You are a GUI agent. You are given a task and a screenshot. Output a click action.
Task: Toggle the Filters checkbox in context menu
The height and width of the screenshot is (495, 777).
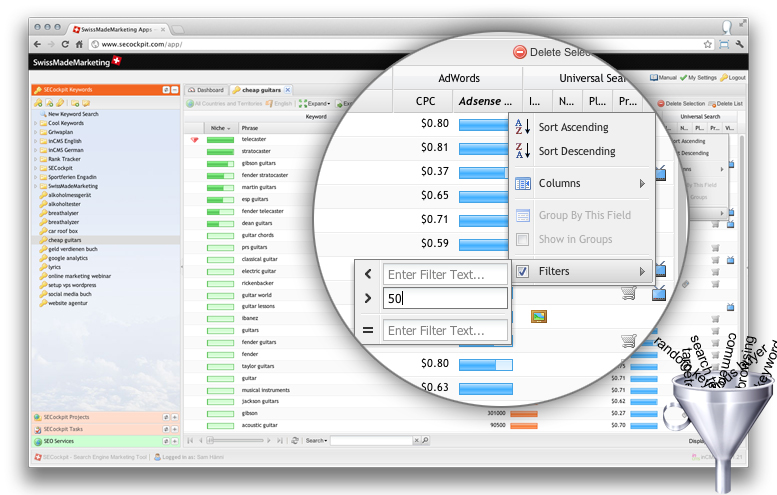(x=522, y=271)
